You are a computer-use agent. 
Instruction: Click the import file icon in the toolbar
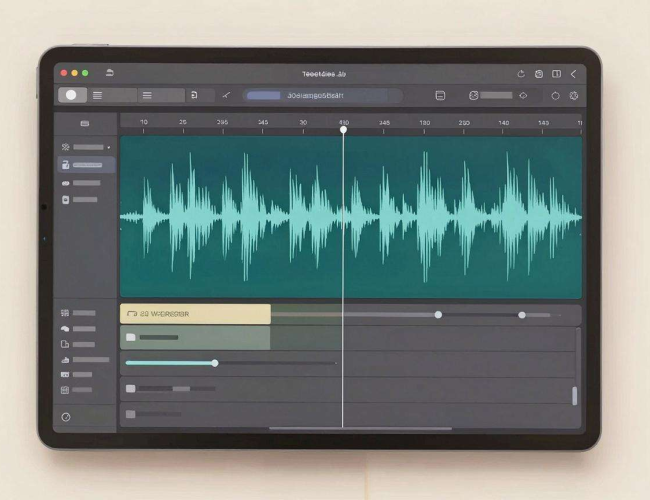point(194,95)
